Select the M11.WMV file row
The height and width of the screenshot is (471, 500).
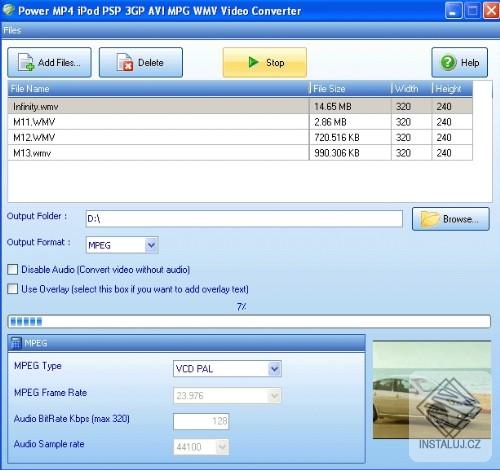240,122
